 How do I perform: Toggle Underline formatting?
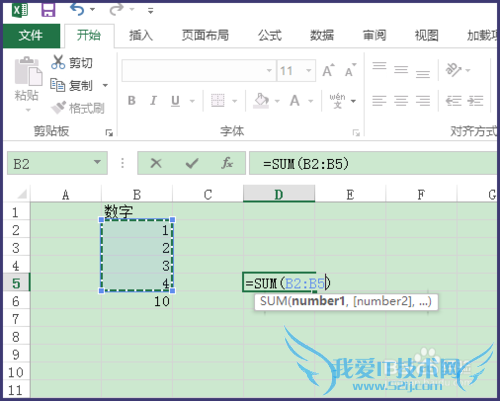click(175, 101)
